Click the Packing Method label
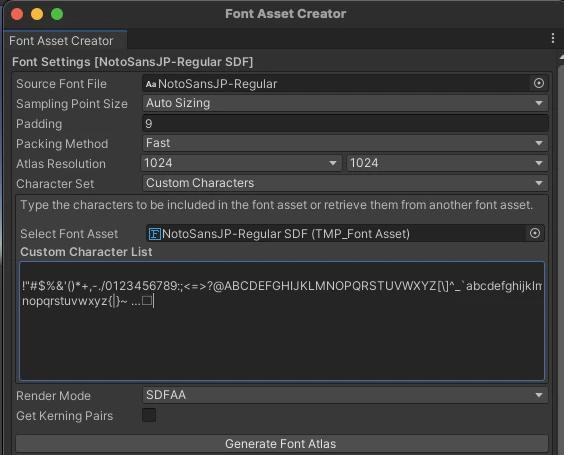The width and height of the screenshot is (564, 455). (x=62, y=144)
